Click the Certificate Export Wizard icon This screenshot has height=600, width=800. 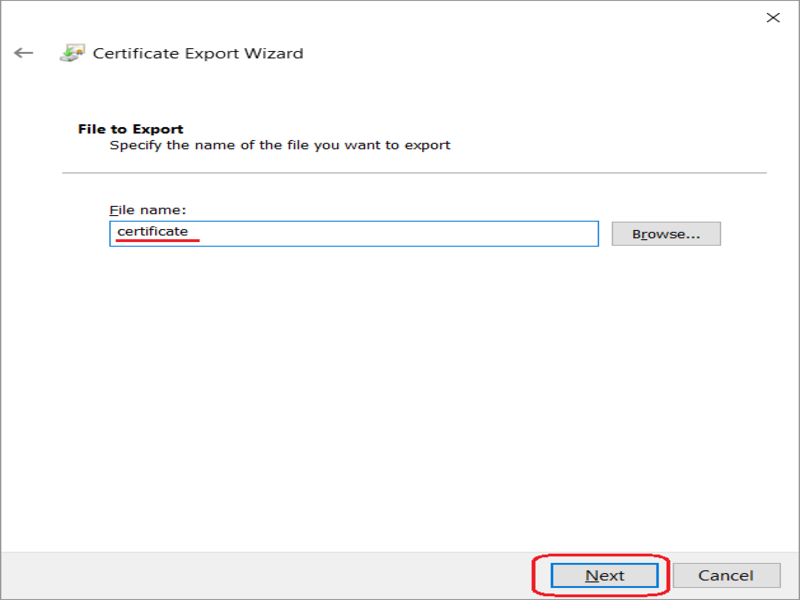(x=72, y=53)
